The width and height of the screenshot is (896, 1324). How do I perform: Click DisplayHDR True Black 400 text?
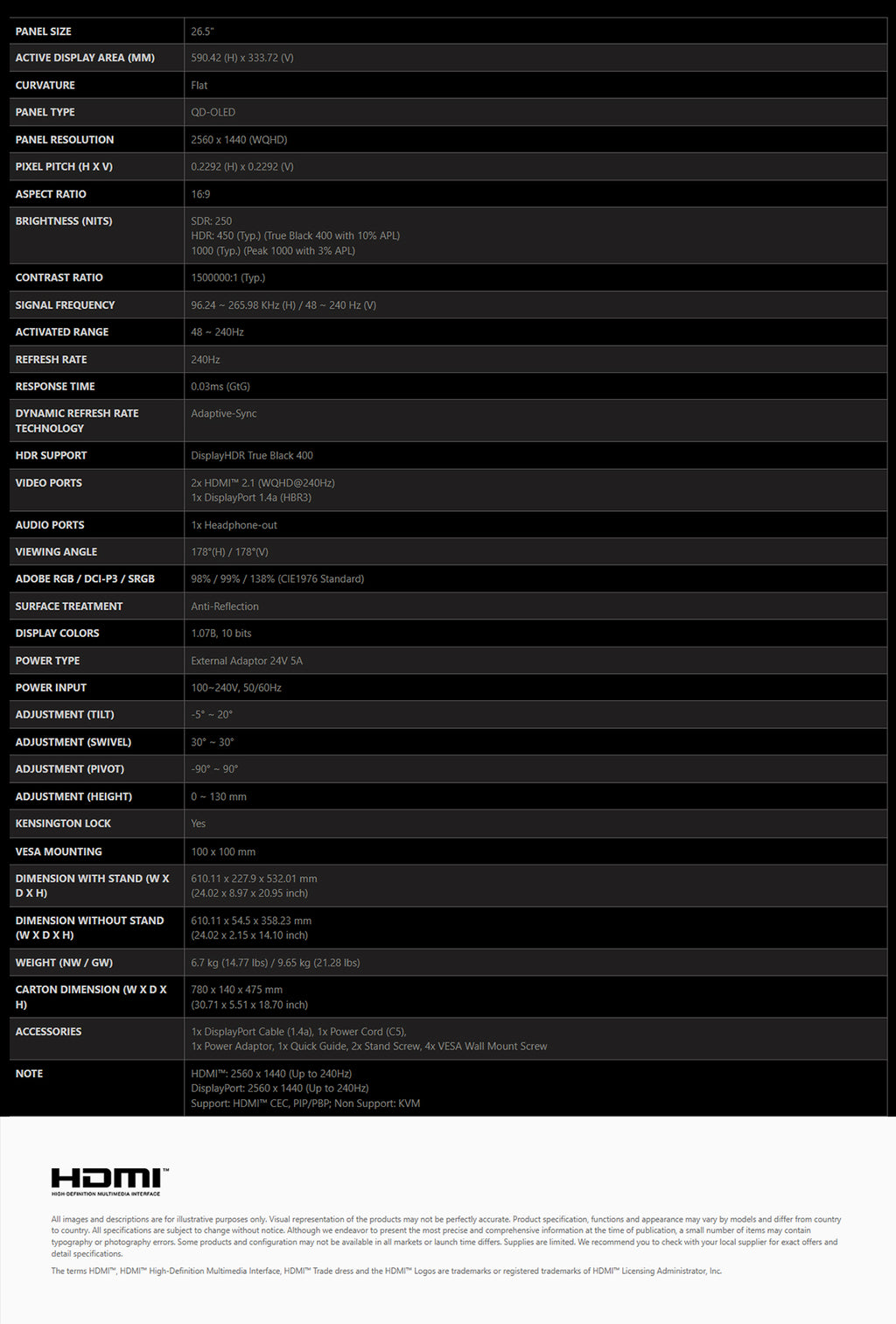252,456
